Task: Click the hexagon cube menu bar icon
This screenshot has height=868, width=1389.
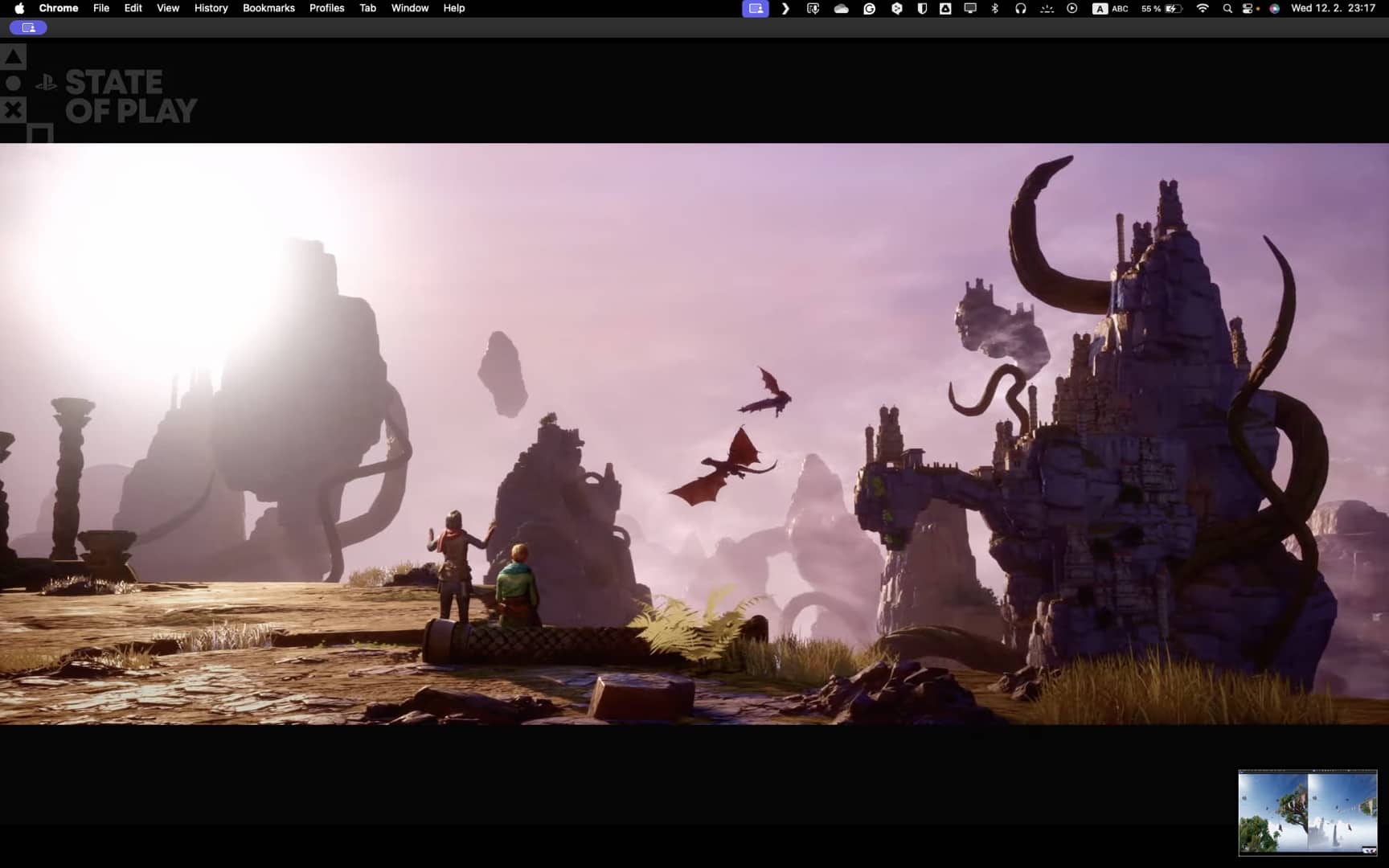Action: pos(896,8)
